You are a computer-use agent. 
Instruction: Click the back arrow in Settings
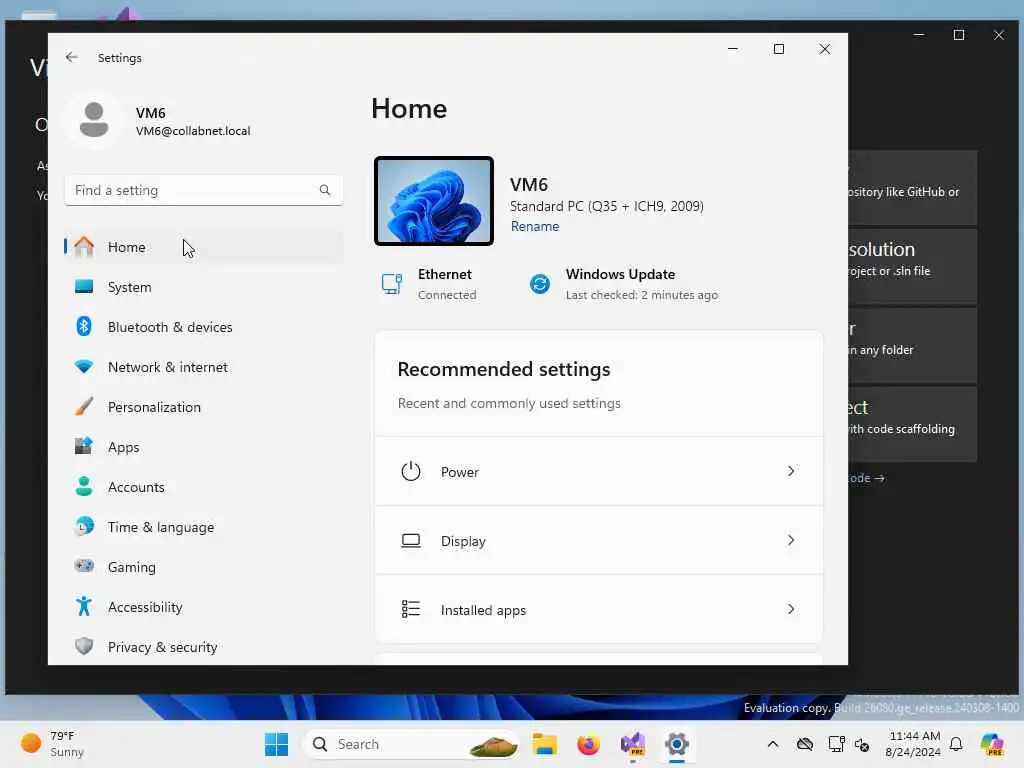tap(72, 57)
